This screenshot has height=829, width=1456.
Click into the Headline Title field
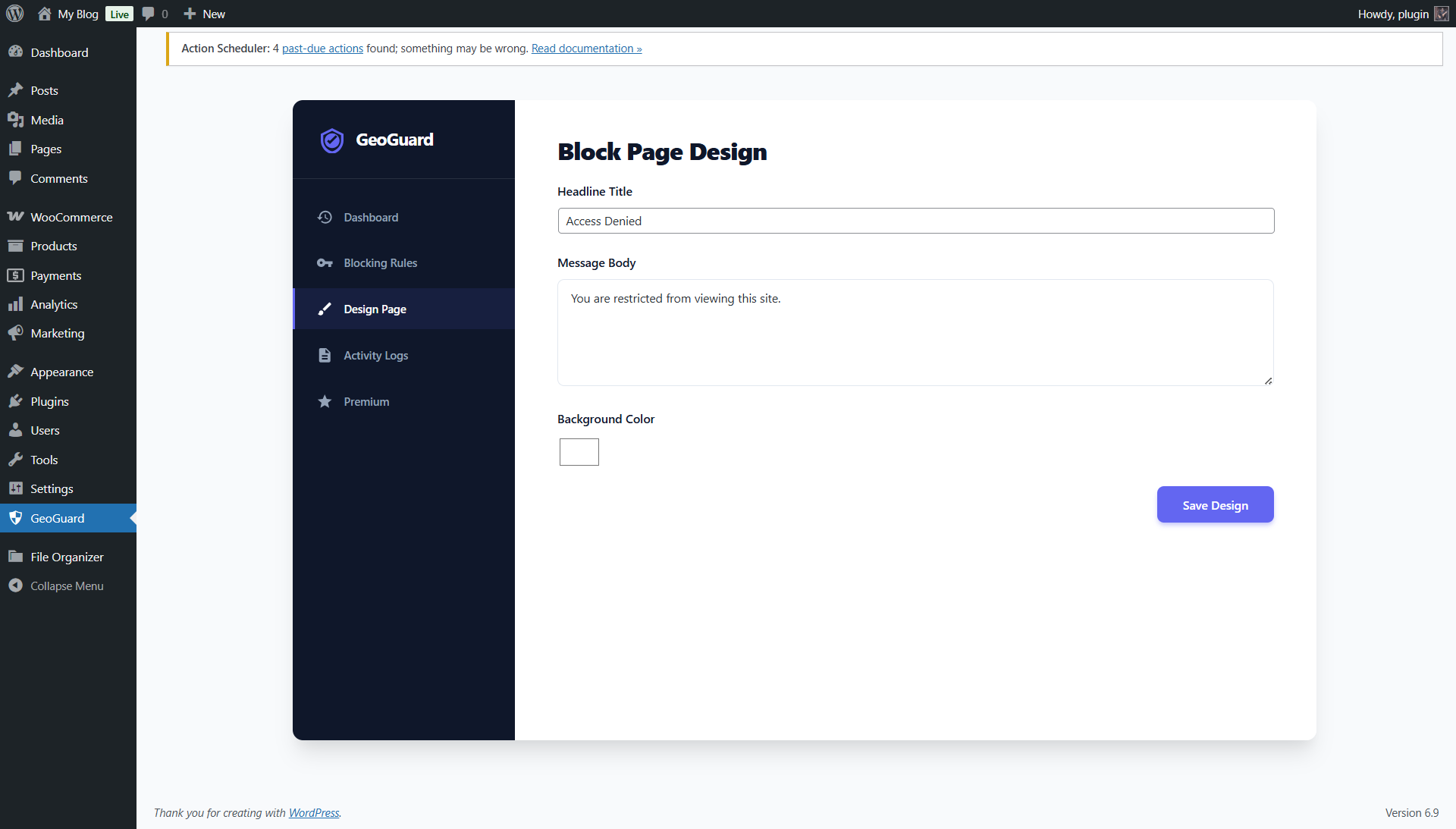915,221
